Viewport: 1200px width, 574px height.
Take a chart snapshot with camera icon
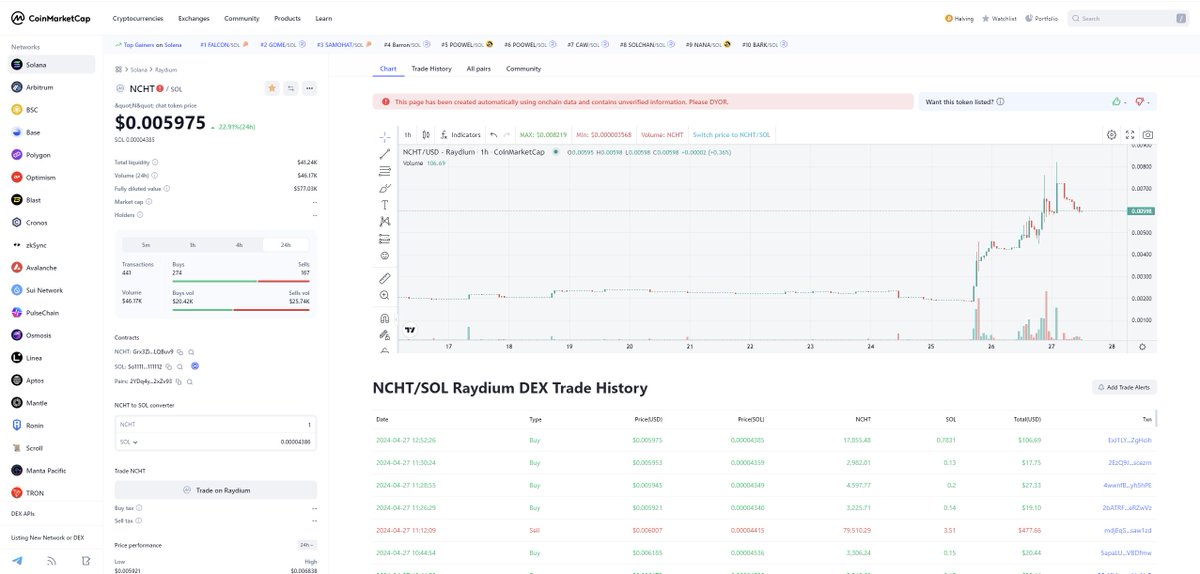click(1148, 134)
